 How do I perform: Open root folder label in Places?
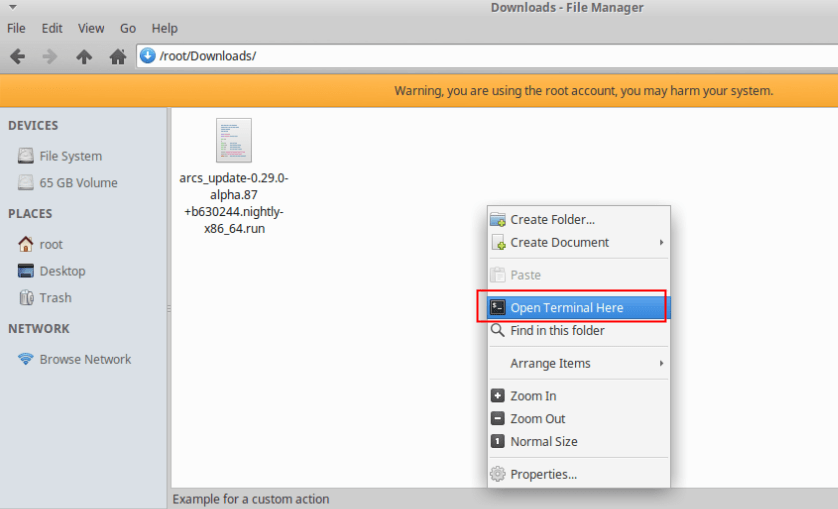51,244
